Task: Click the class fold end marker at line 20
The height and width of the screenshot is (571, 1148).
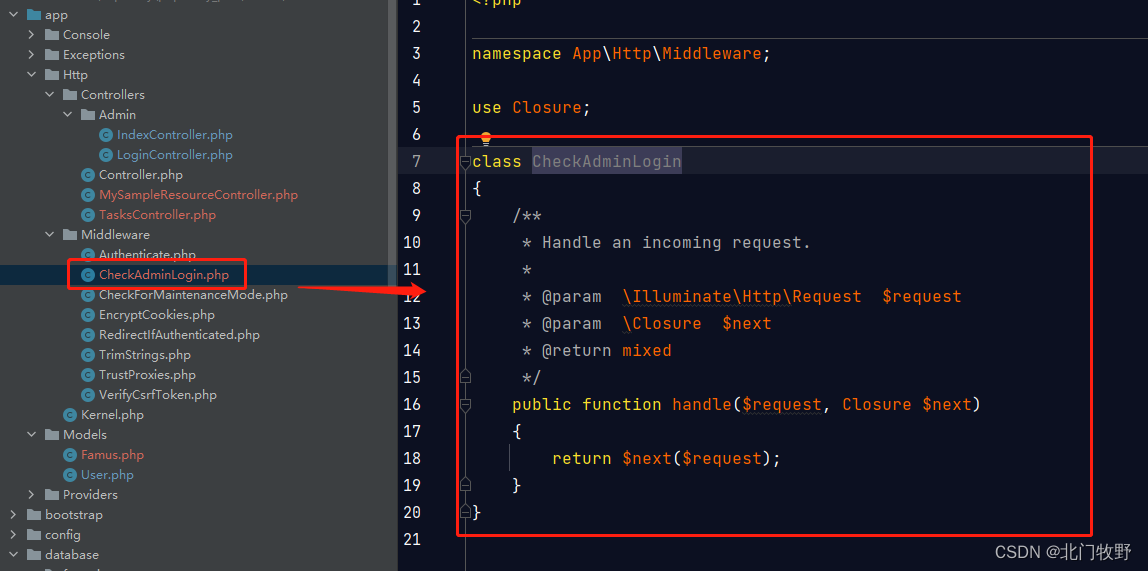Action: (x=465, y=511)
